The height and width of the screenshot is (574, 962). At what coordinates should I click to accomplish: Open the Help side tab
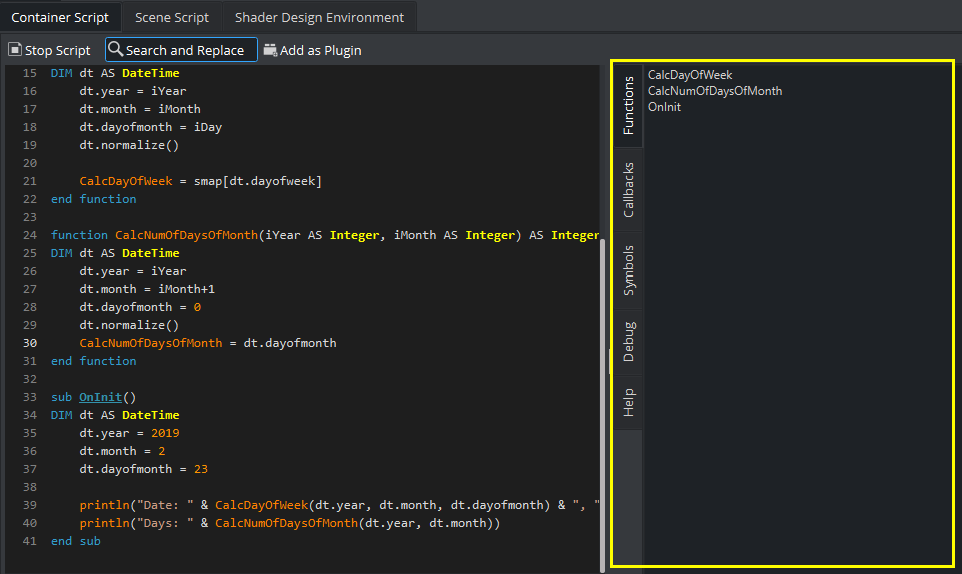click(x=629, y=402)
